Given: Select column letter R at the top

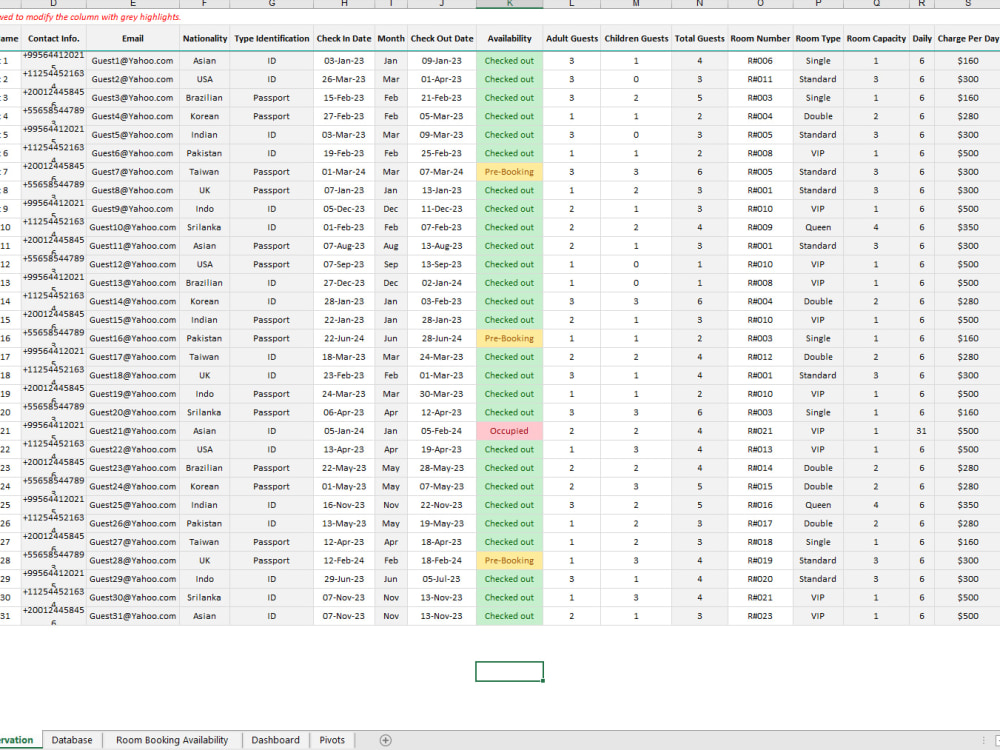Looking at the screenshot, I should [x=922, y=3].
